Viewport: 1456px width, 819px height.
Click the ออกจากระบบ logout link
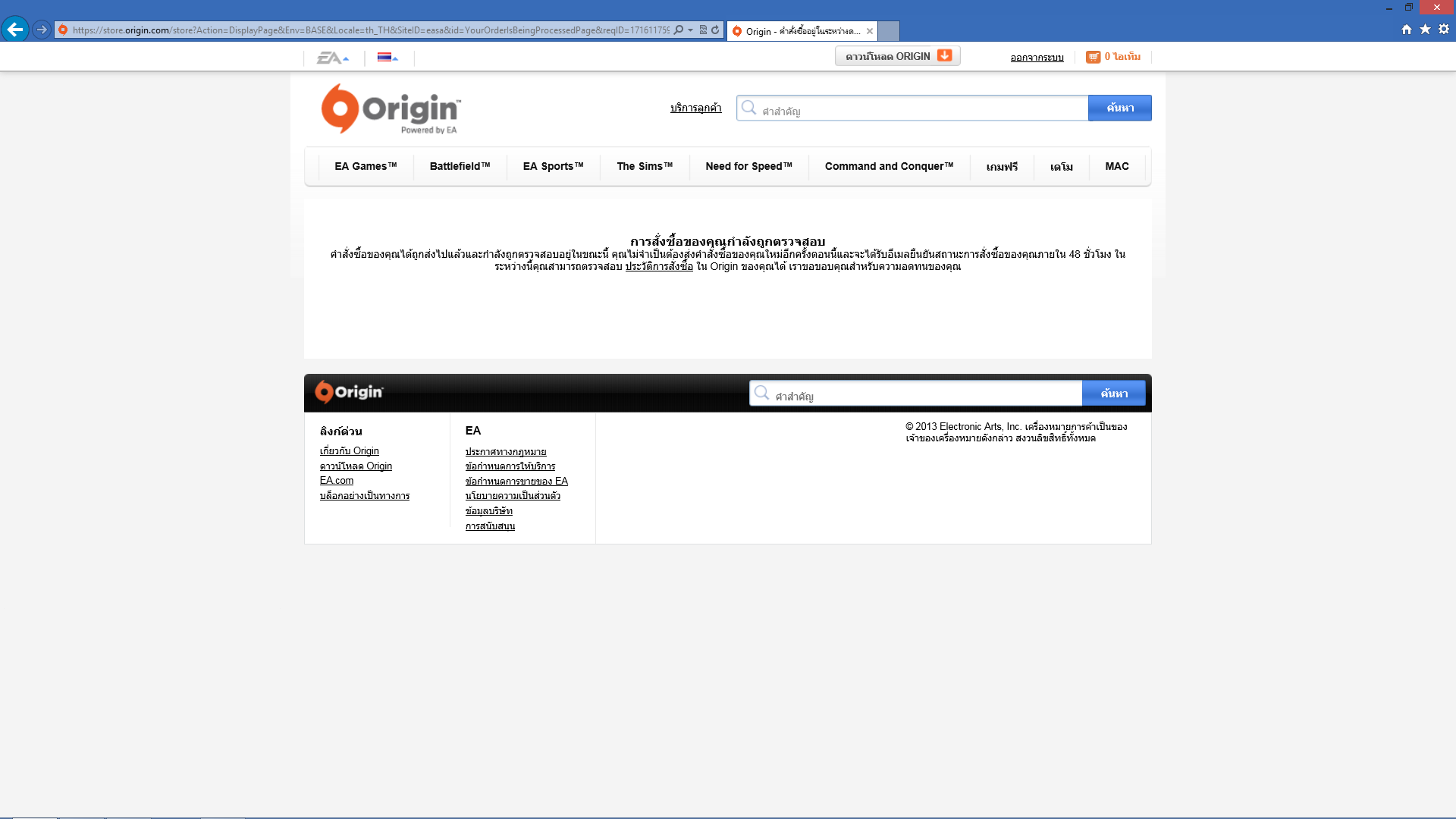[1037, 58]
